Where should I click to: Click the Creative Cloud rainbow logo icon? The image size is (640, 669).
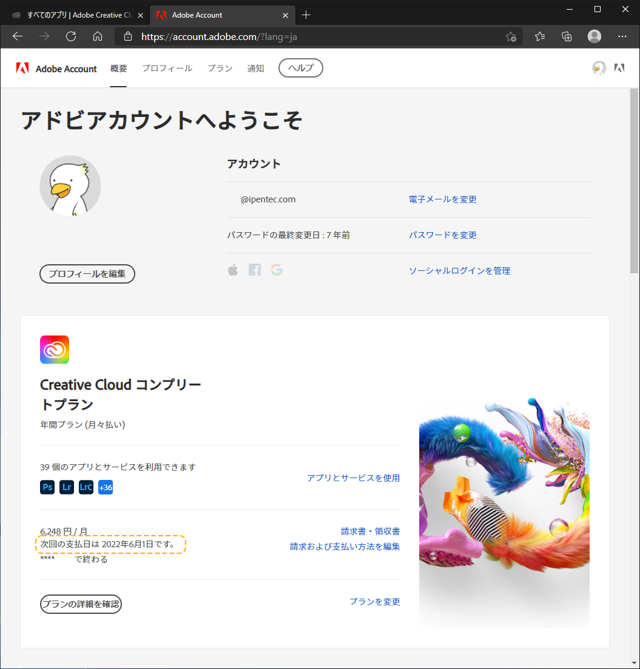[x=55, y=350]
